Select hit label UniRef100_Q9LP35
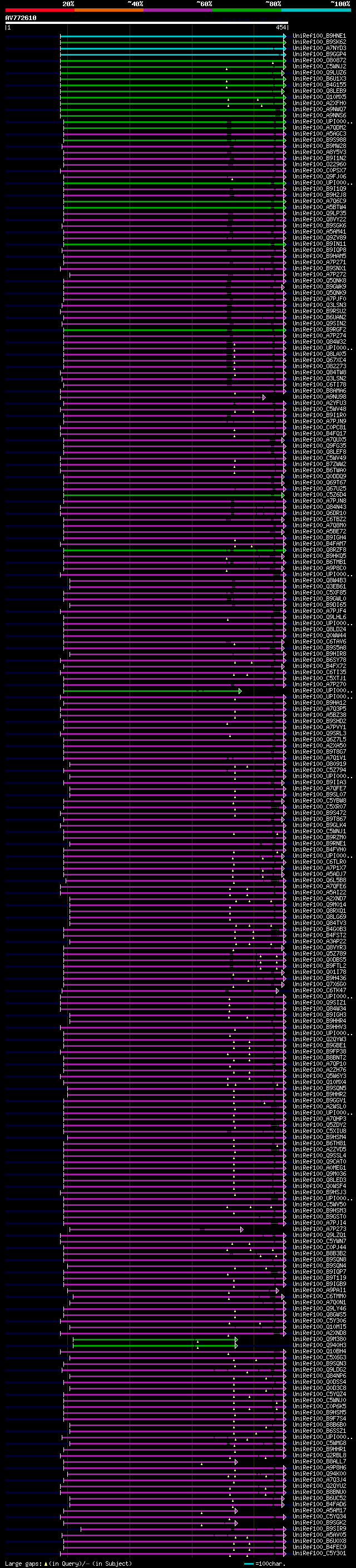The image size is (356, 1568). pos(319,214)
